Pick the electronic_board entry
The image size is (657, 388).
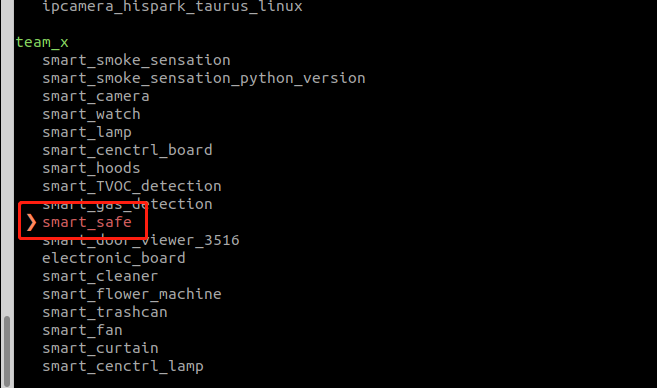click(114, 258)
